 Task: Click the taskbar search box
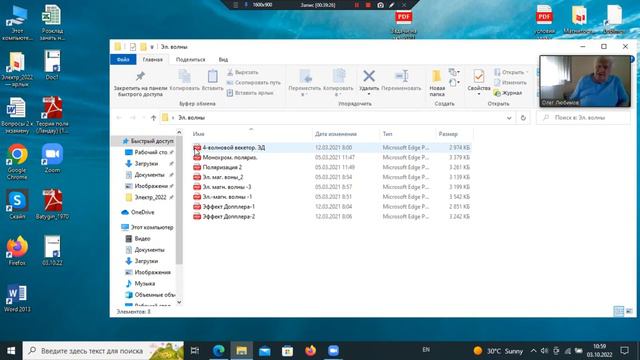103,351
